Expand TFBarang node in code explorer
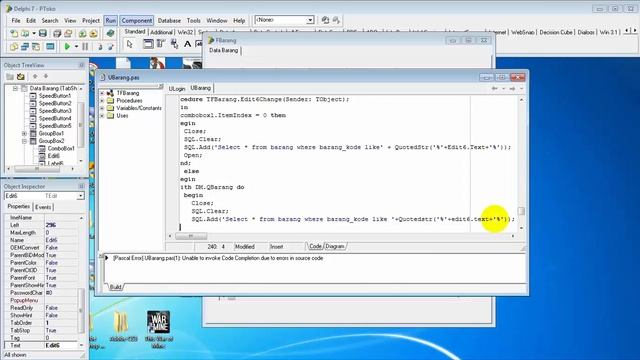This screenshot has height=360, width=640. (102, 93)
